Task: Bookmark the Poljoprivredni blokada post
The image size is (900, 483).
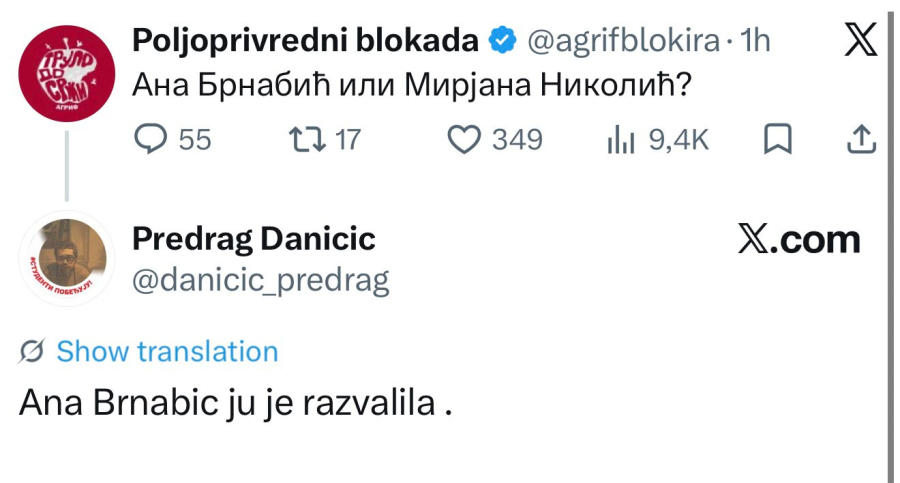Action: (778, 140)
